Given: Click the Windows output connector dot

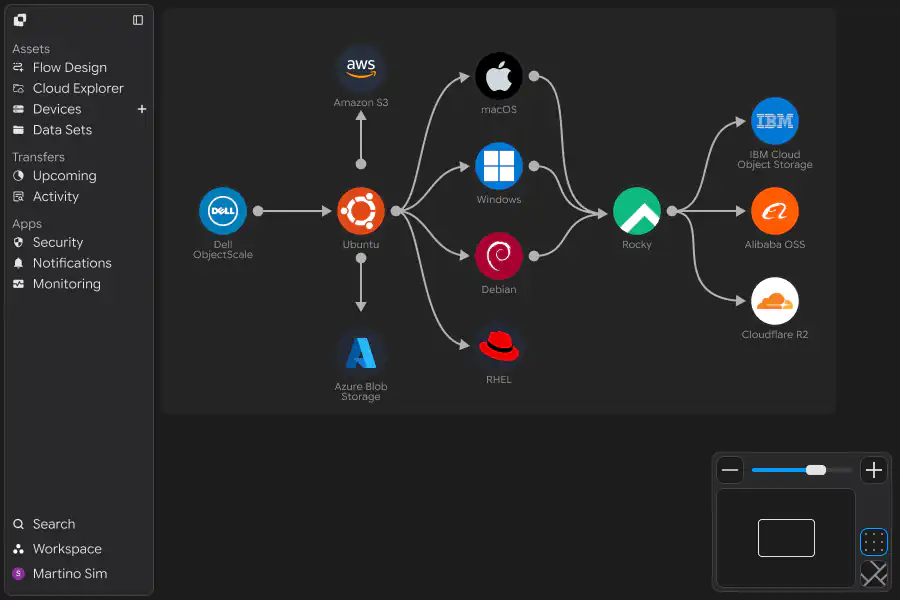Looking at the screenshot, I should pos(534,166).
